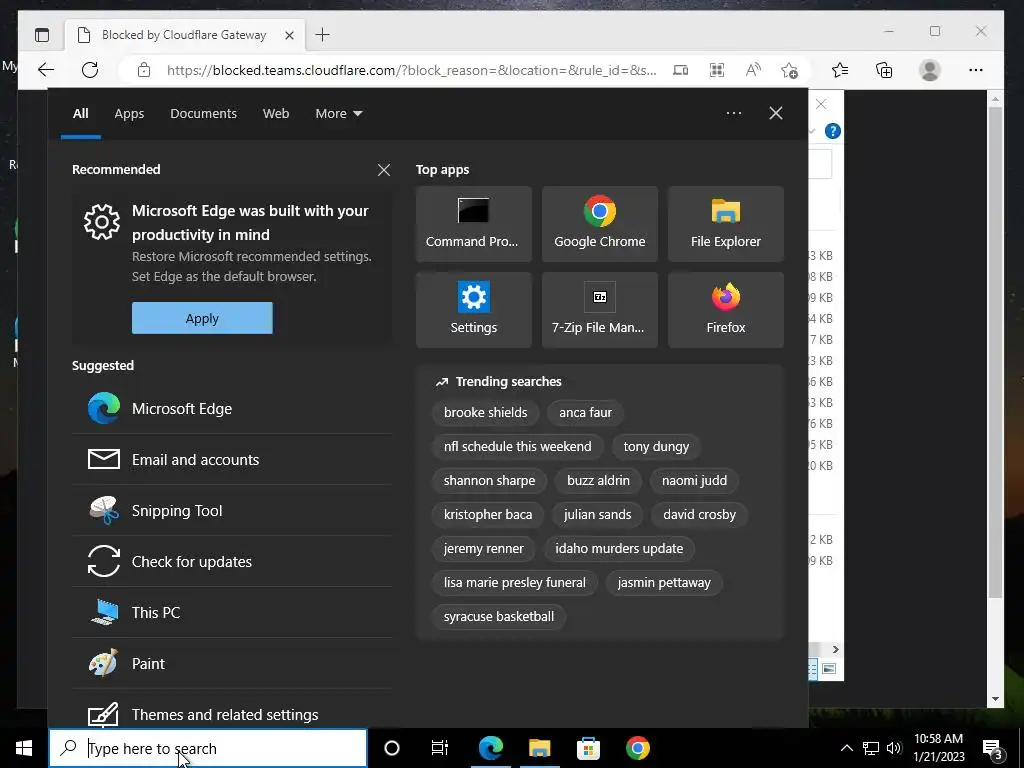Screen dimensions: 1024x768
Task: Close the Windows search panel
Action: [776, 113]
